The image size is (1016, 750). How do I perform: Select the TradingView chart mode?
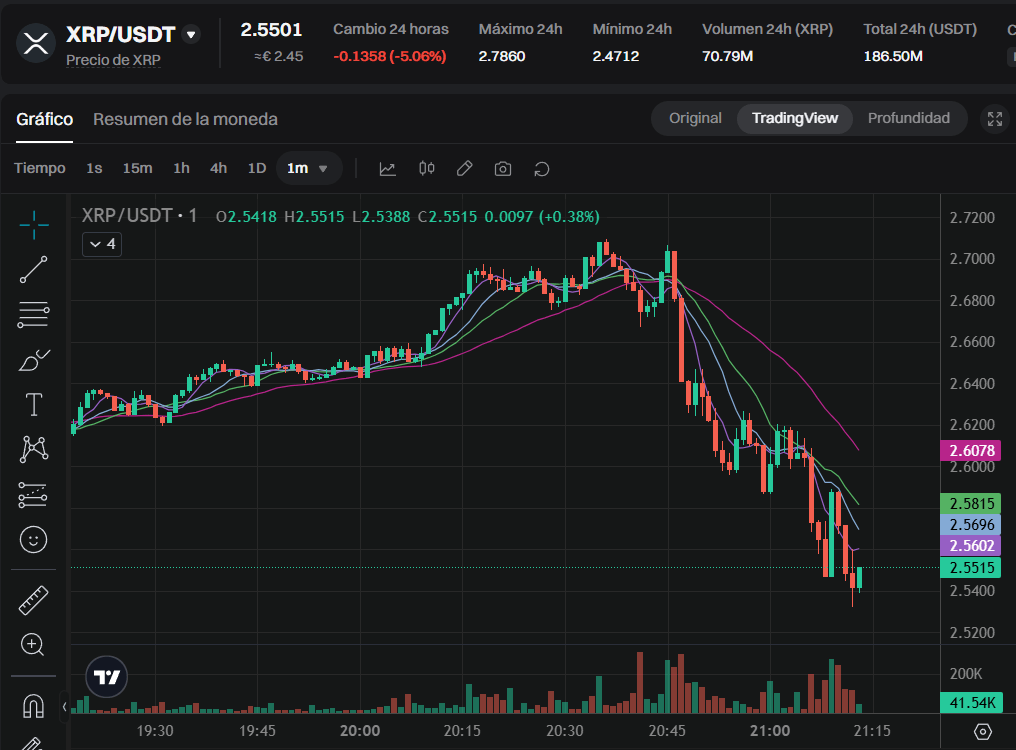pos(794,118)
